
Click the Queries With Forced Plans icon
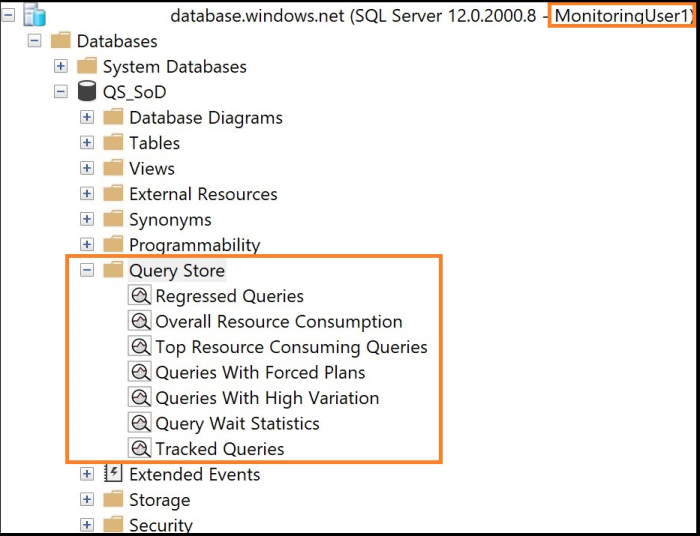pos(140,372)
